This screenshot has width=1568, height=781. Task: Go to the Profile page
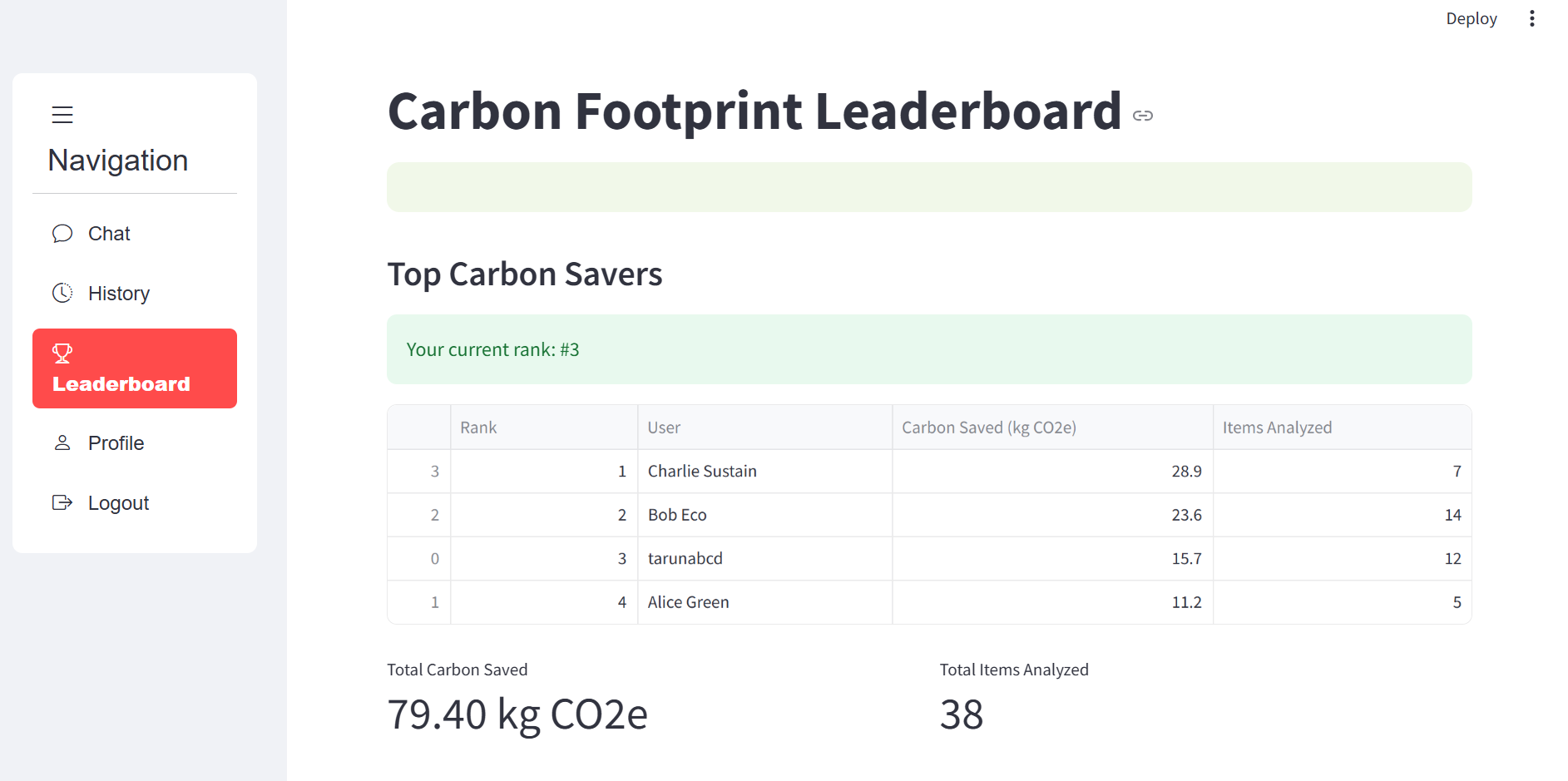click(x=135, y=443)
